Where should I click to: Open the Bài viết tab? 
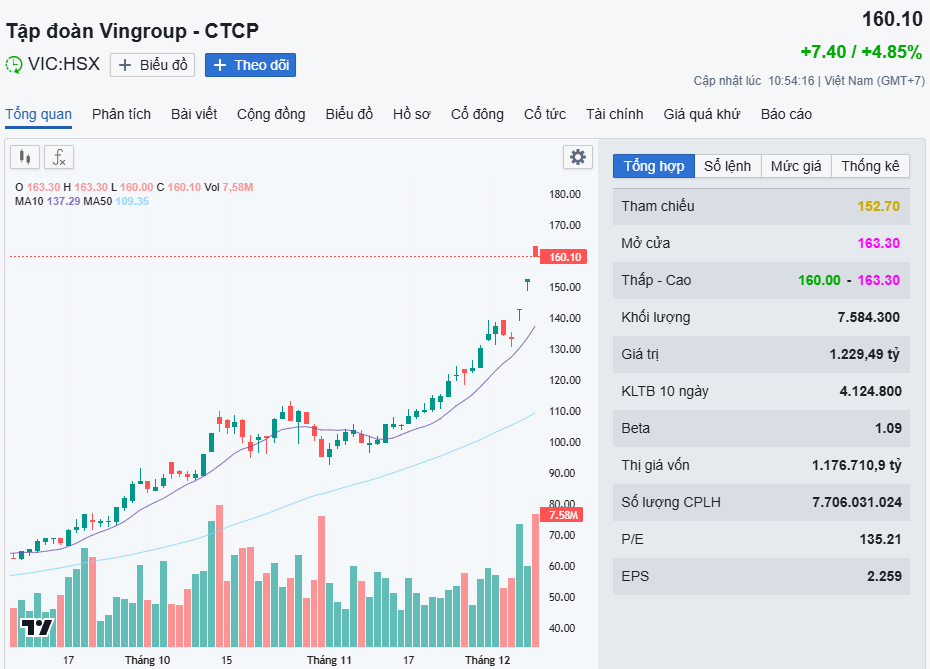click(194, 114)
